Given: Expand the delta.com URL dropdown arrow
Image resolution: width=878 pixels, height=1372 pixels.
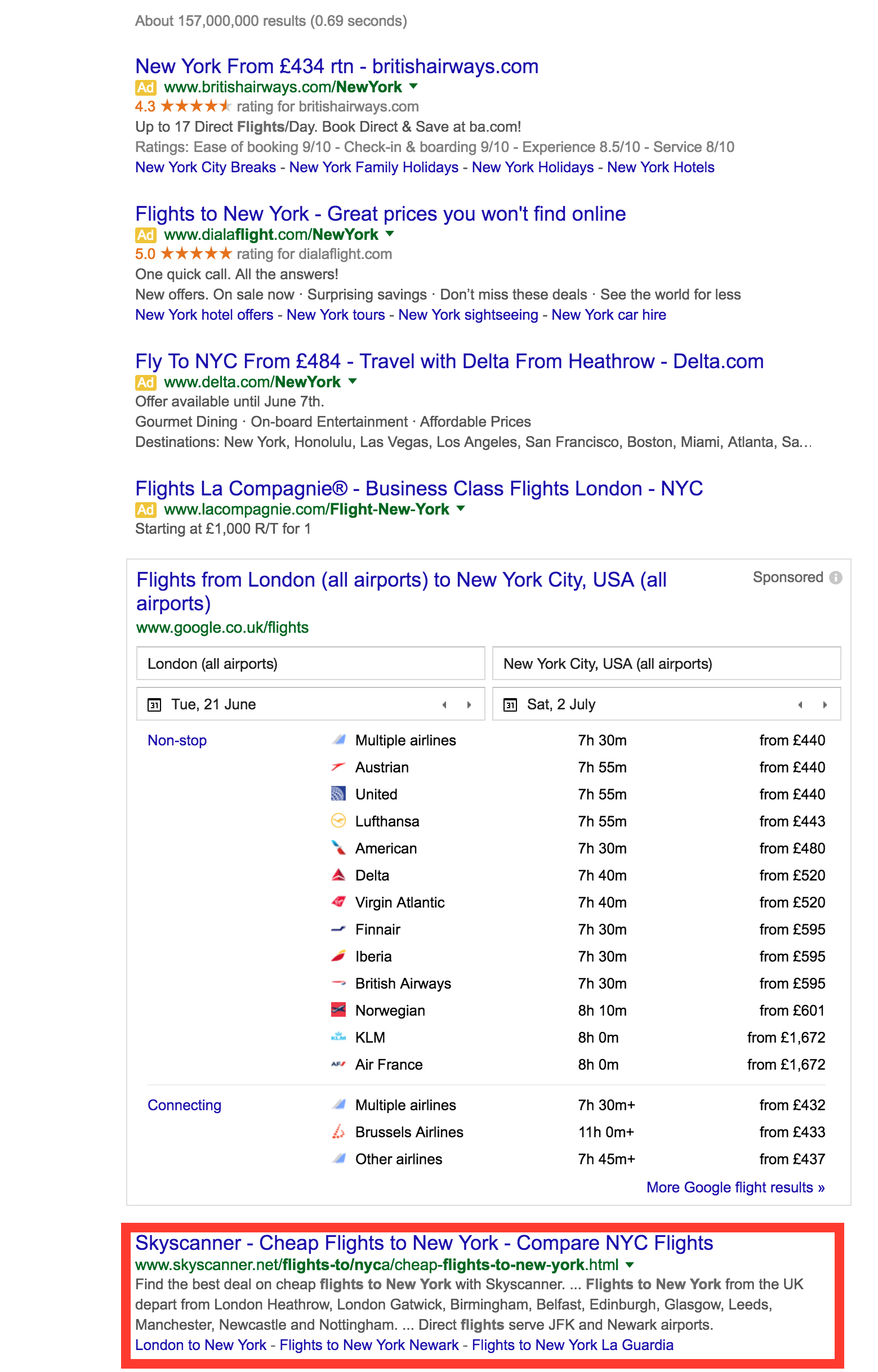Looking at the screenshot, I should pyautogui.click(x=353, y=381).
